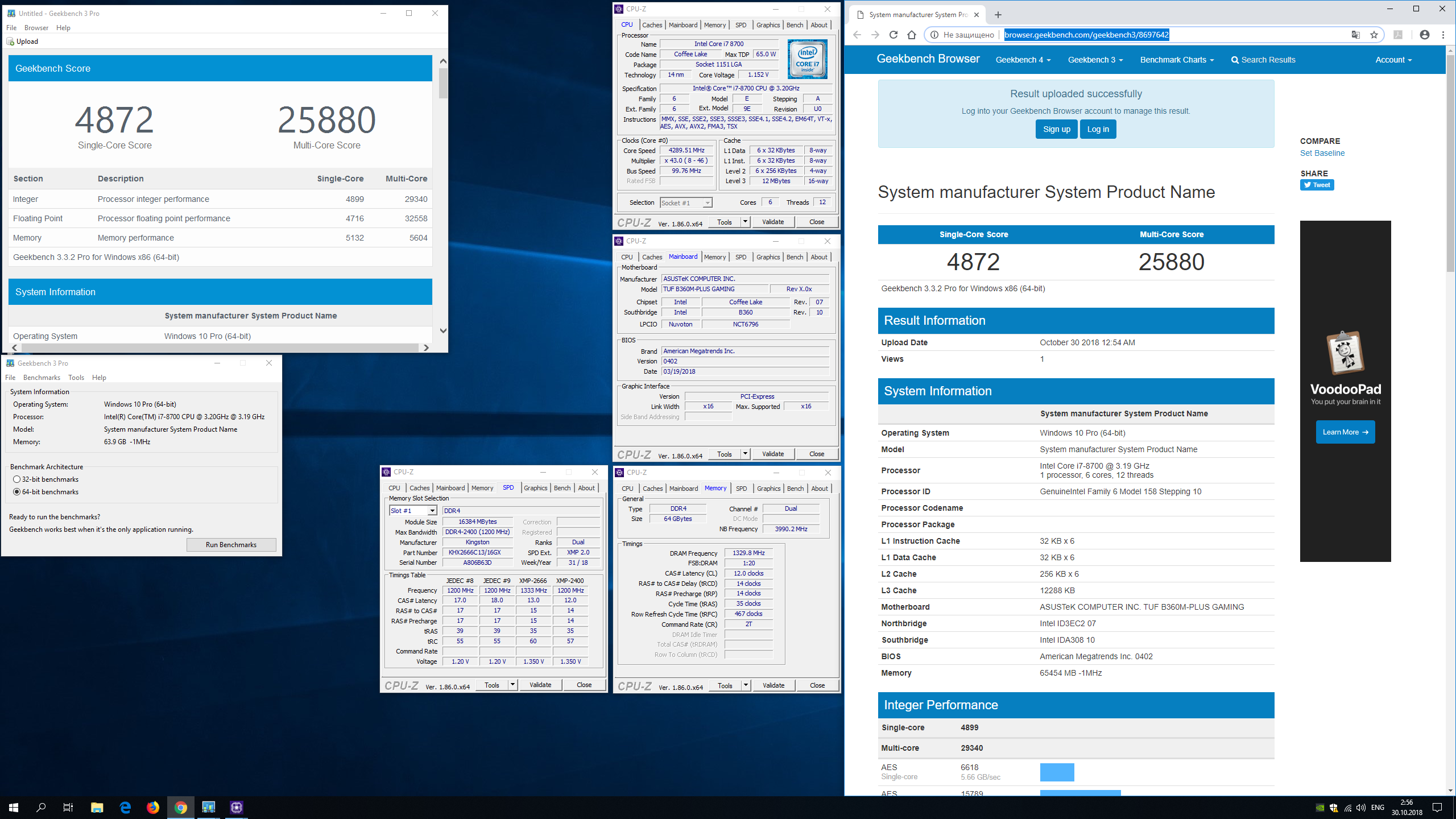Open Windows Start menu
This screenshot has width=1456, height=819.
[14, 807]
